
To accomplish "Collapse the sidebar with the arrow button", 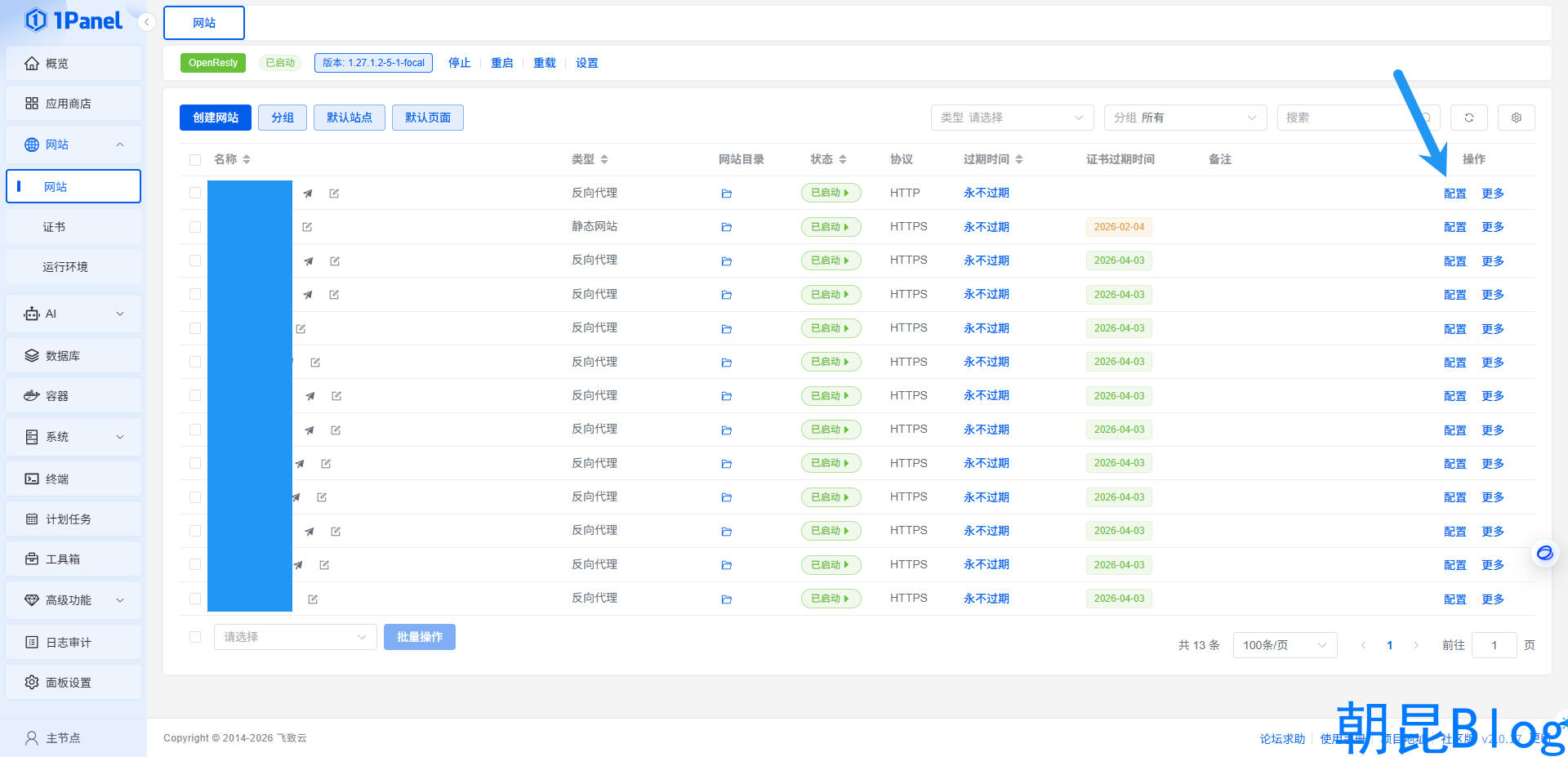I will 146,22.
